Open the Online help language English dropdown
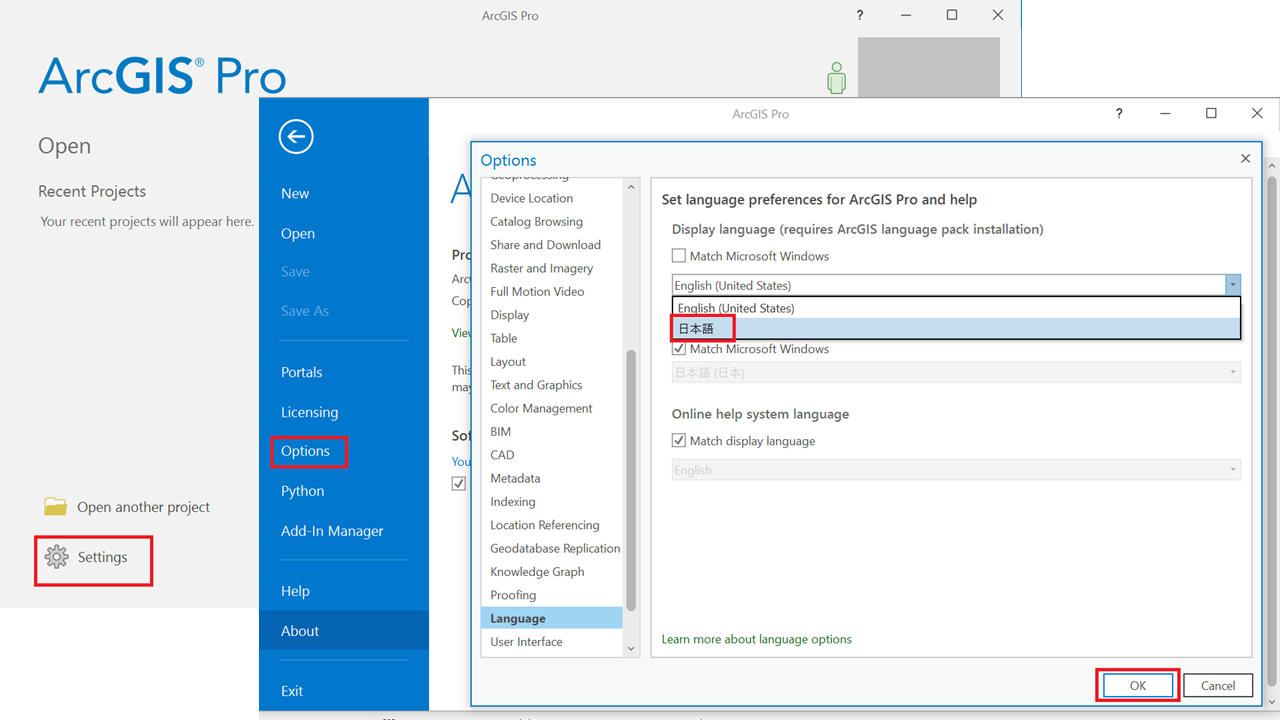Screen dimensions: 1280x720 coord(956,470)
